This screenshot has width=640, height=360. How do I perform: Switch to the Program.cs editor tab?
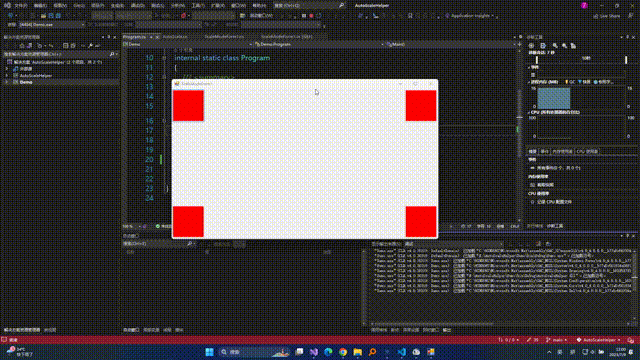coord(135,37)
